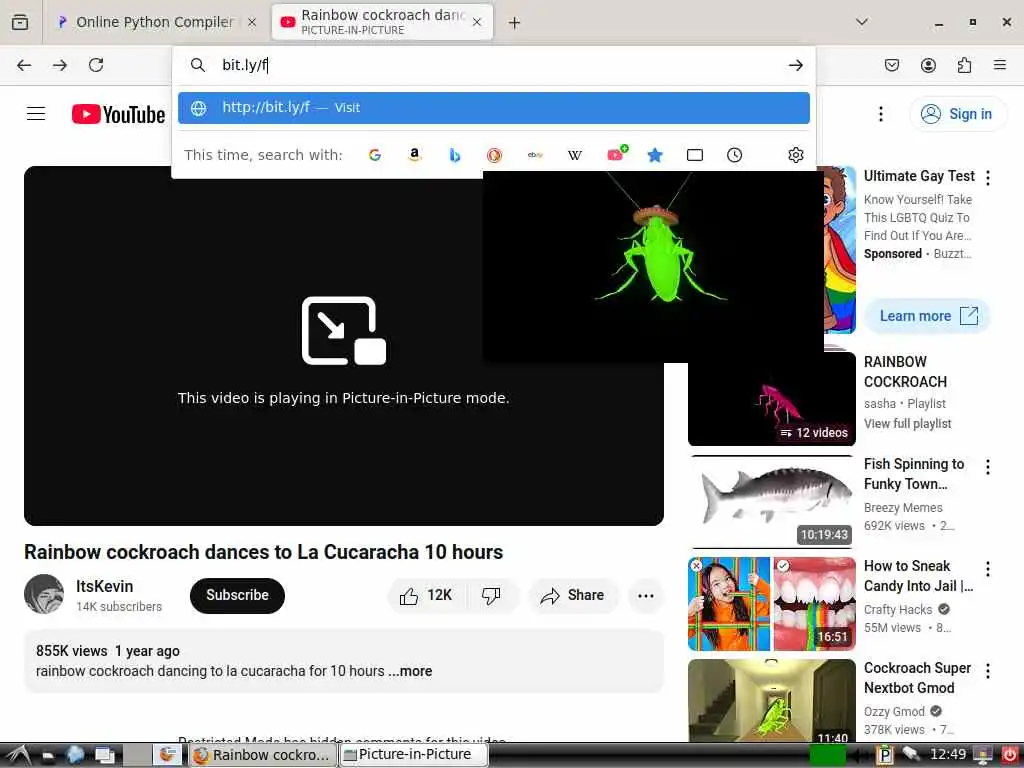This screenshot has height=768, width=1024.
Task: Open ItsKevin channel avatar
Action: pyautogui.click(x=44, y=594)
